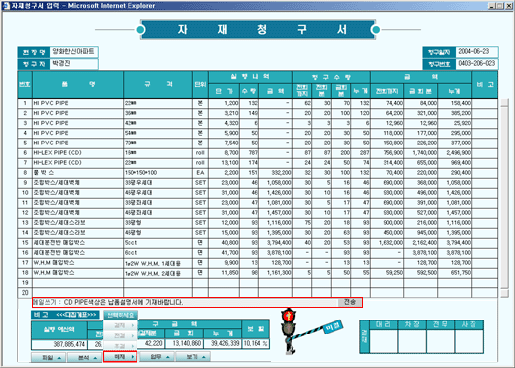Click the 단위 column header
Image resolution: width=515 pixels, height=368 pixels.
(x=200, y=85)
